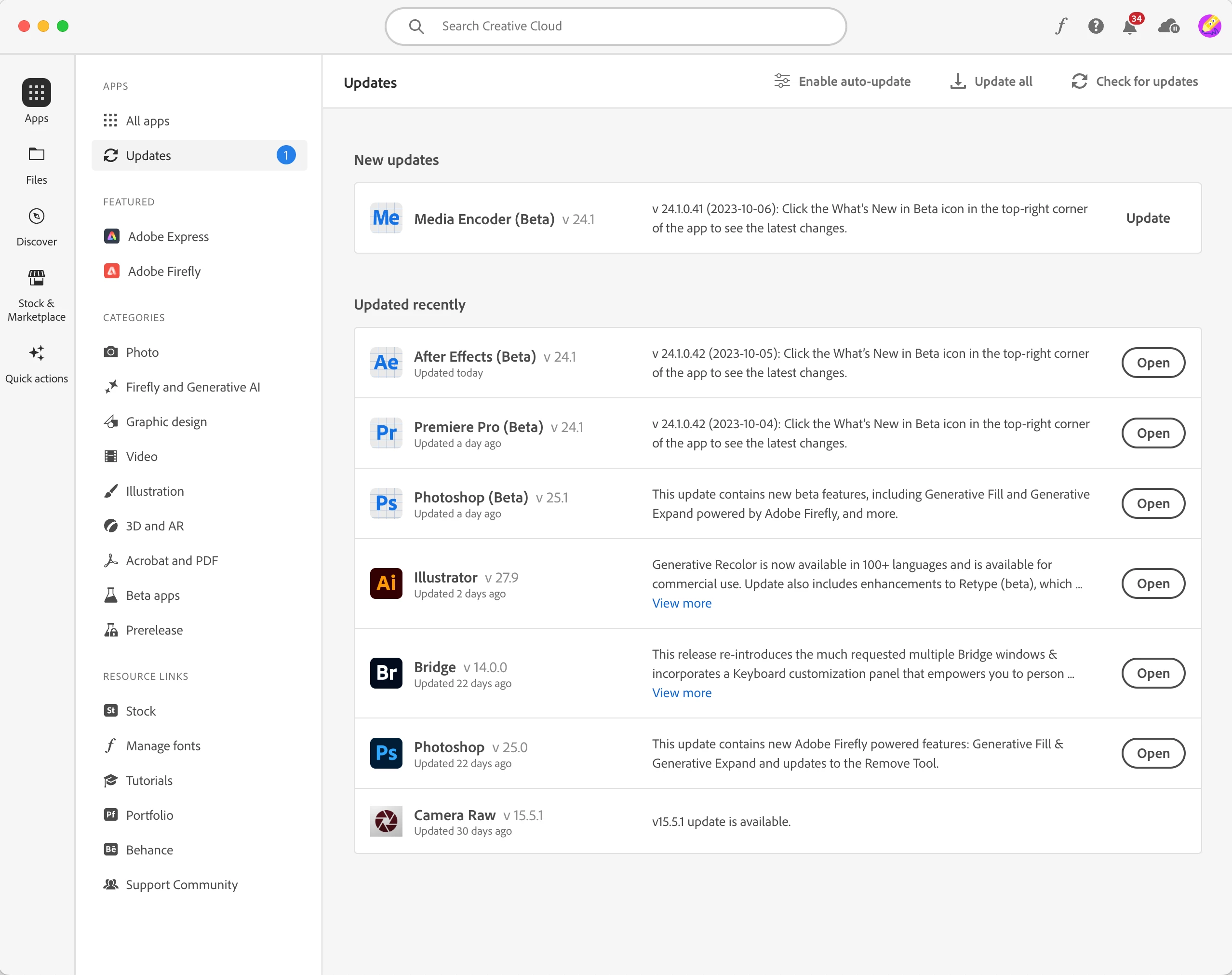Select All apps in sidebar
The width and height of the screenshot is (1232, 975).
tap(147, 121)
